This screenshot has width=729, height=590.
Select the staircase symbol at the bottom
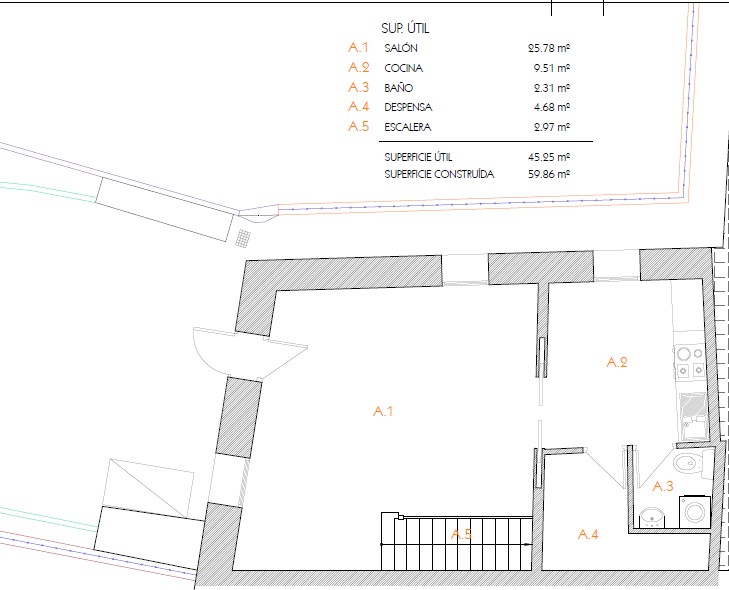(x=455, y=543)
